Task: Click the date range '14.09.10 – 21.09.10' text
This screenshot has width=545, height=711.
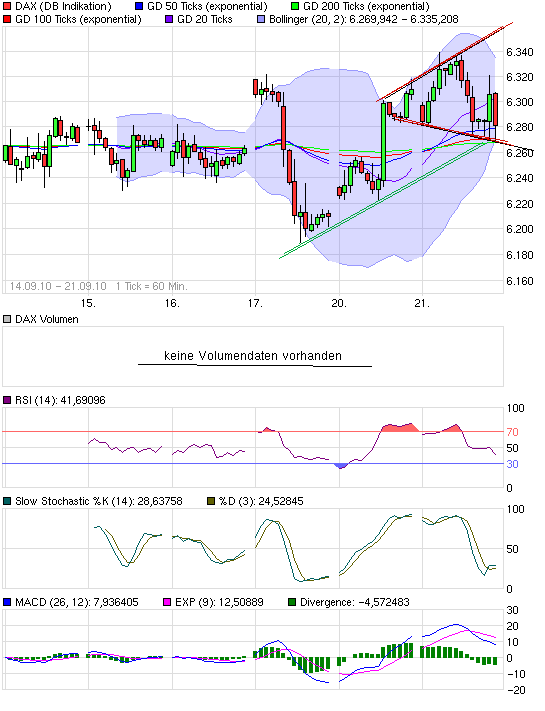Action: [58, 286]
